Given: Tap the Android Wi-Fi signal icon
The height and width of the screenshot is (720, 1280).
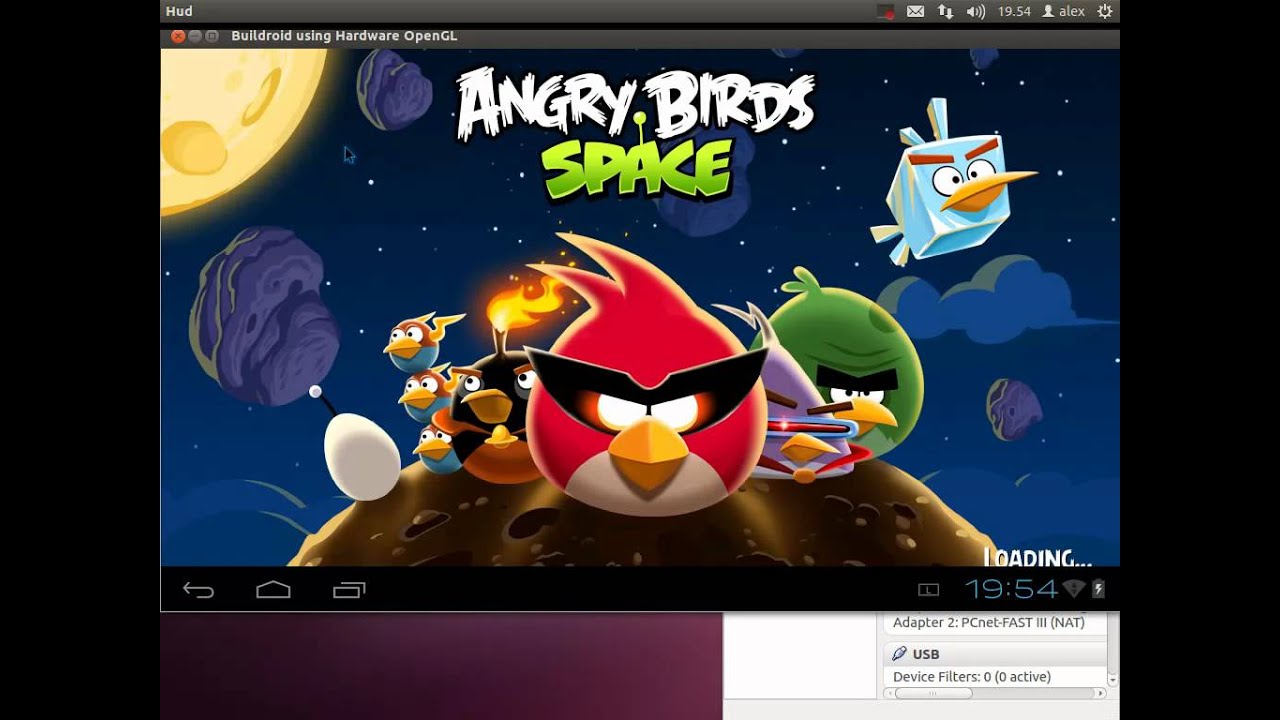Looking at the screenshot, I should [1073, 589].
